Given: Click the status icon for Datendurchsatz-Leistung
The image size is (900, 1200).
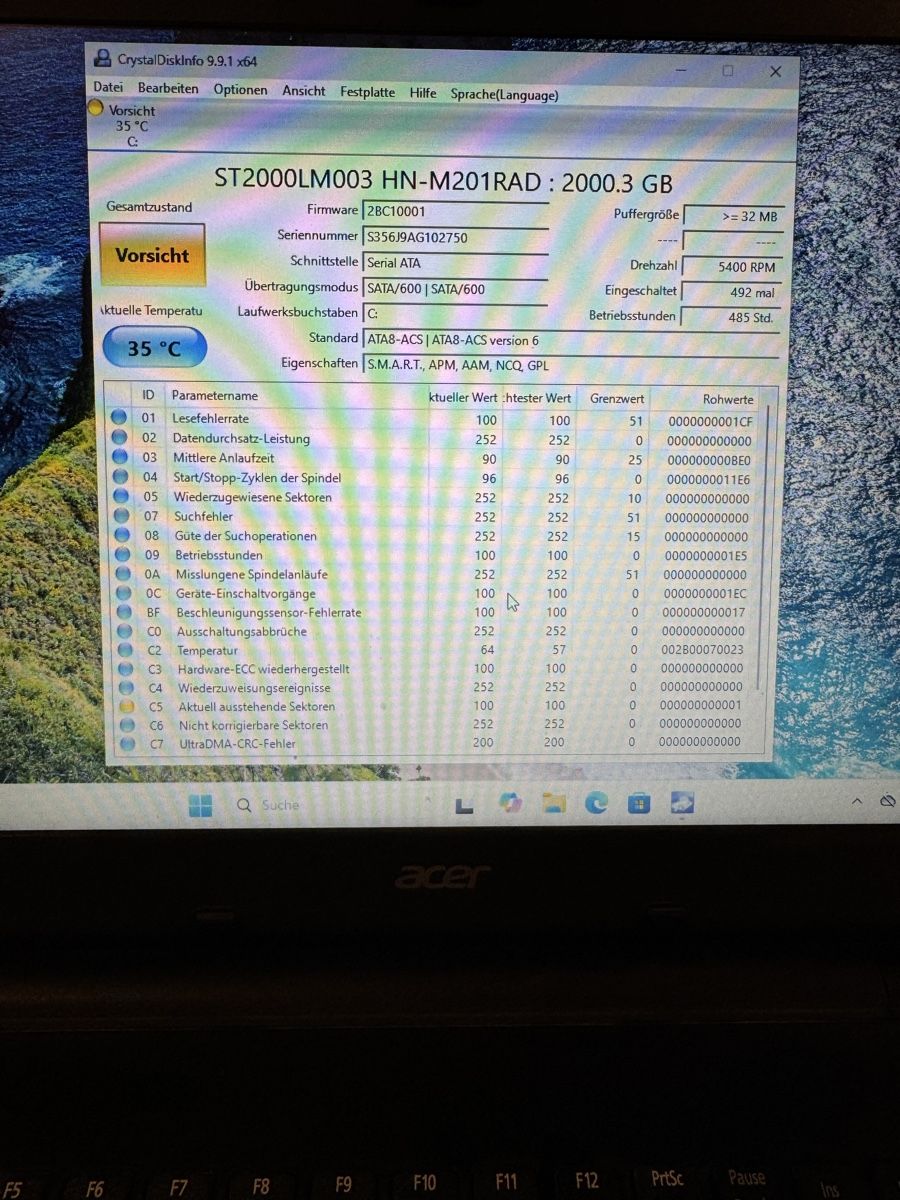Looking at the screenshot, I should pyautogui.click(x=119, y=437).
